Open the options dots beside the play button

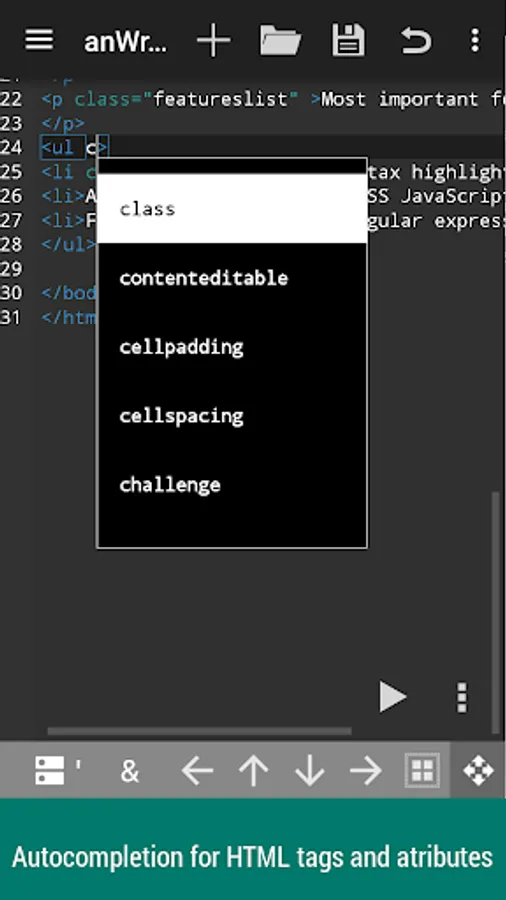(462, 697)
